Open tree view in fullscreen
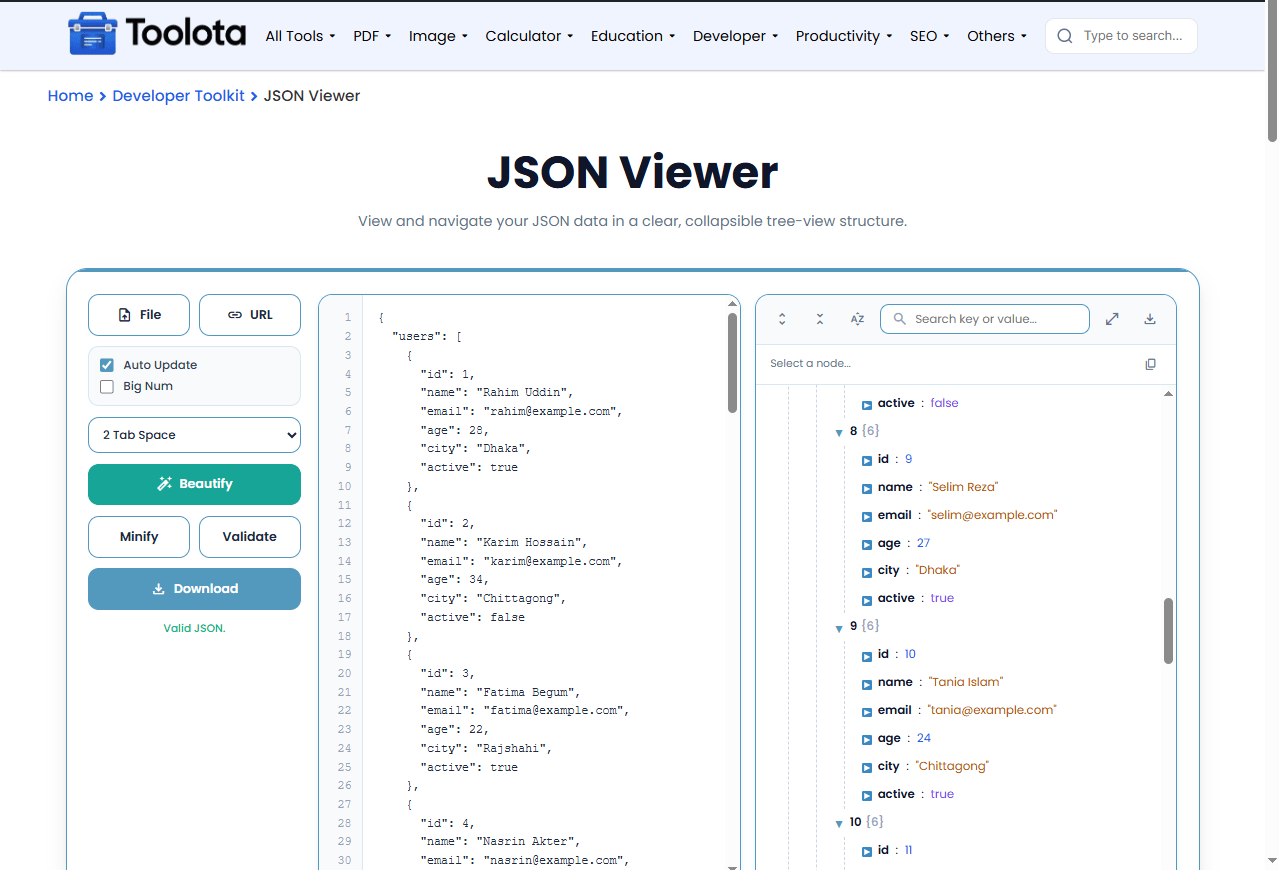 [x=1112, y=319]
